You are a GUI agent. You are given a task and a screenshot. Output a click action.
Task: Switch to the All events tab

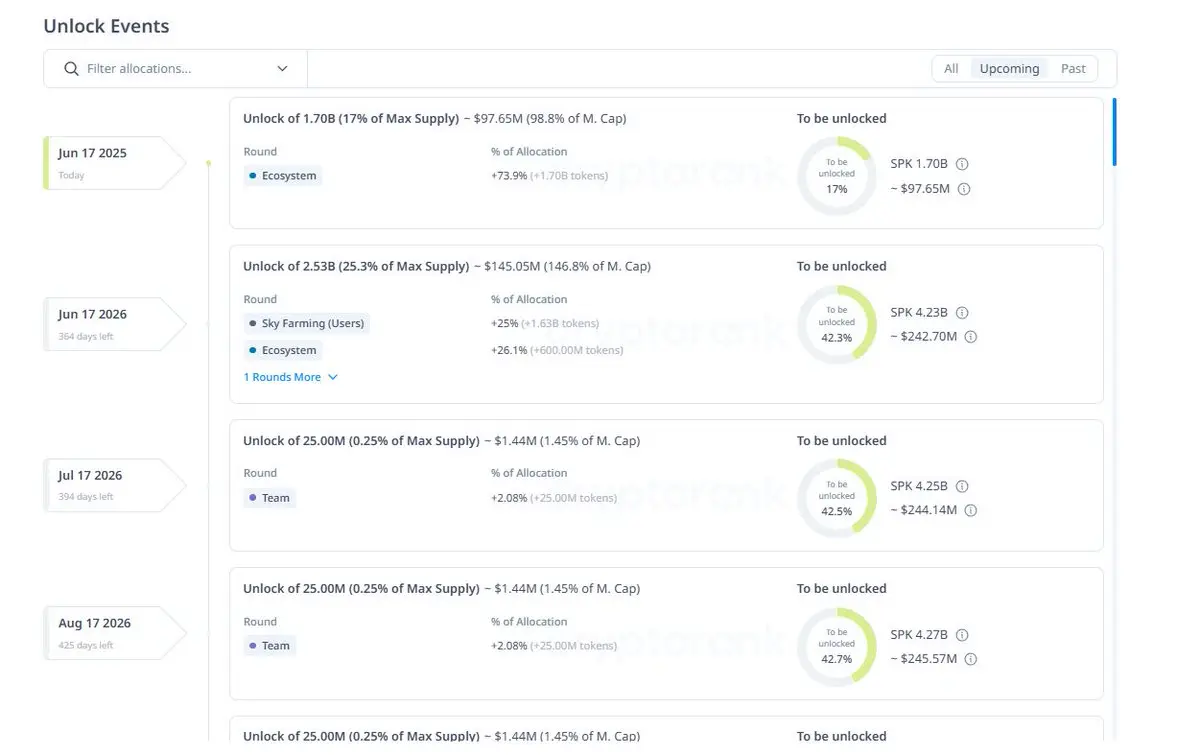(x=951, y=69)
